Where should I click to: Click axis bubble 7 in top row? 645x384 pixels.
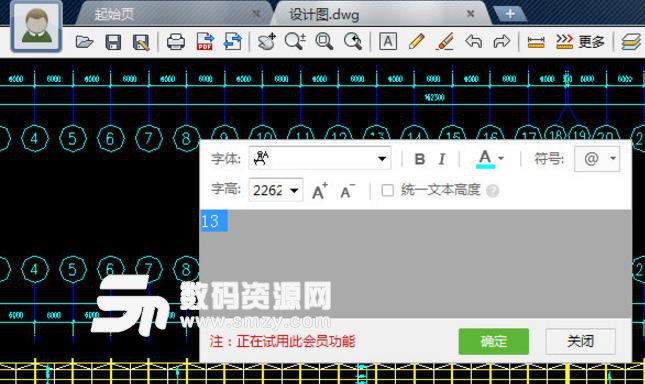(x=148, y=138)
